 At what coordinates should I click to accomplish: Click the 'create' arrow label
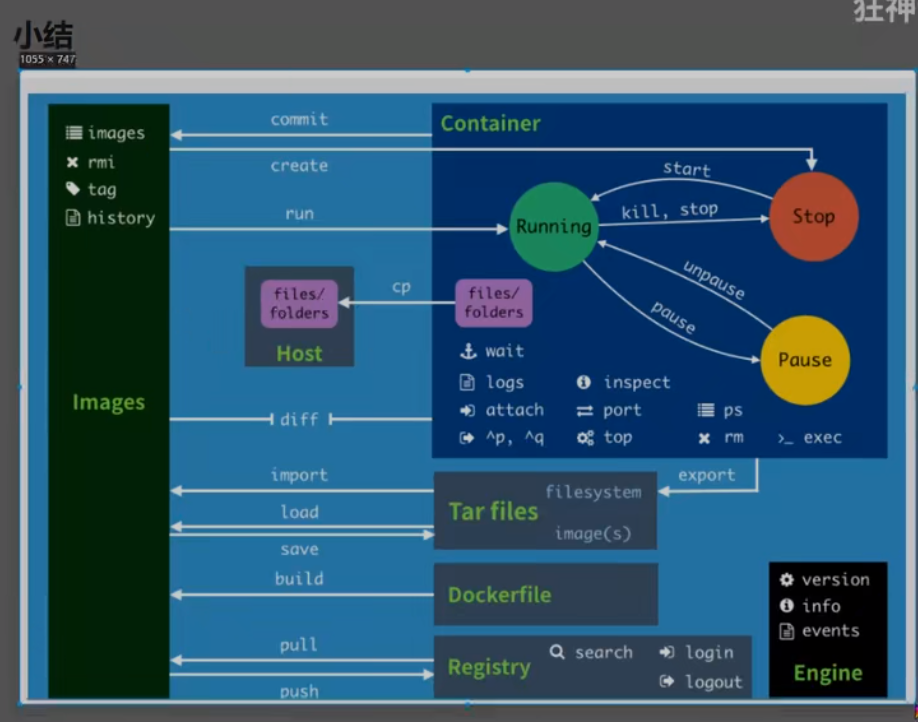[299, 166]
